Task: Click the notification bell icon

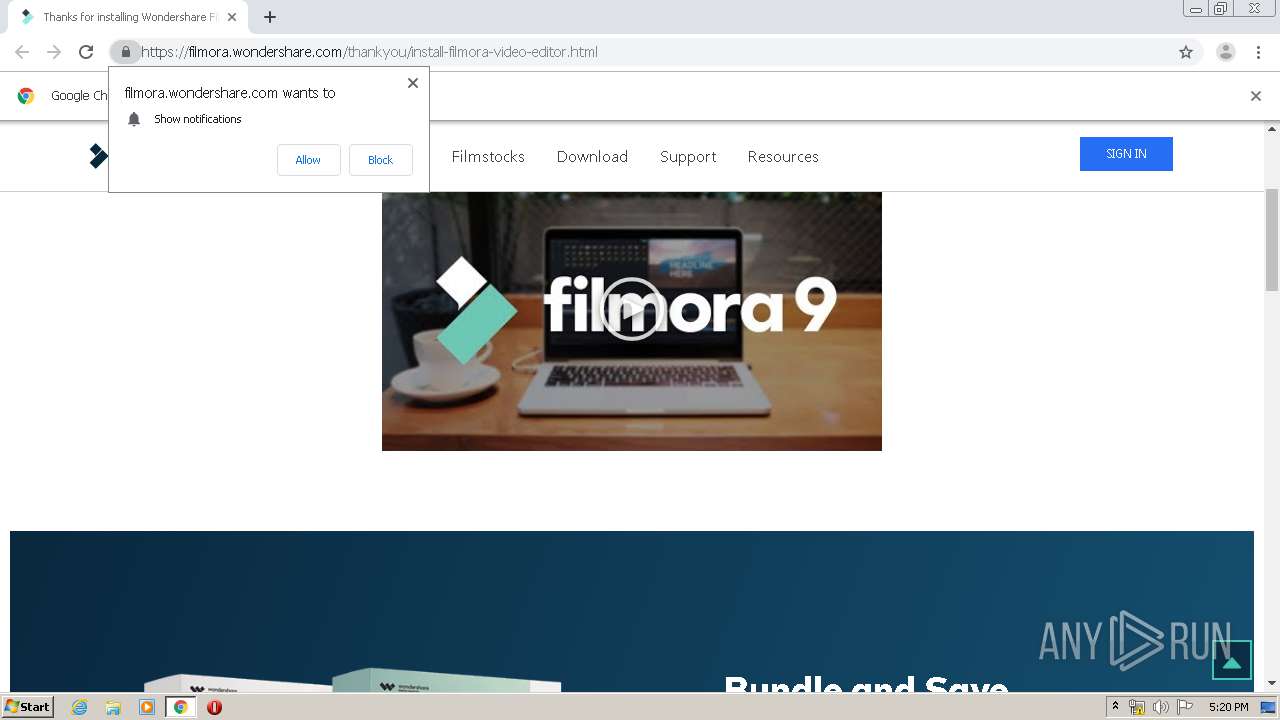Action: pos(134,119)
